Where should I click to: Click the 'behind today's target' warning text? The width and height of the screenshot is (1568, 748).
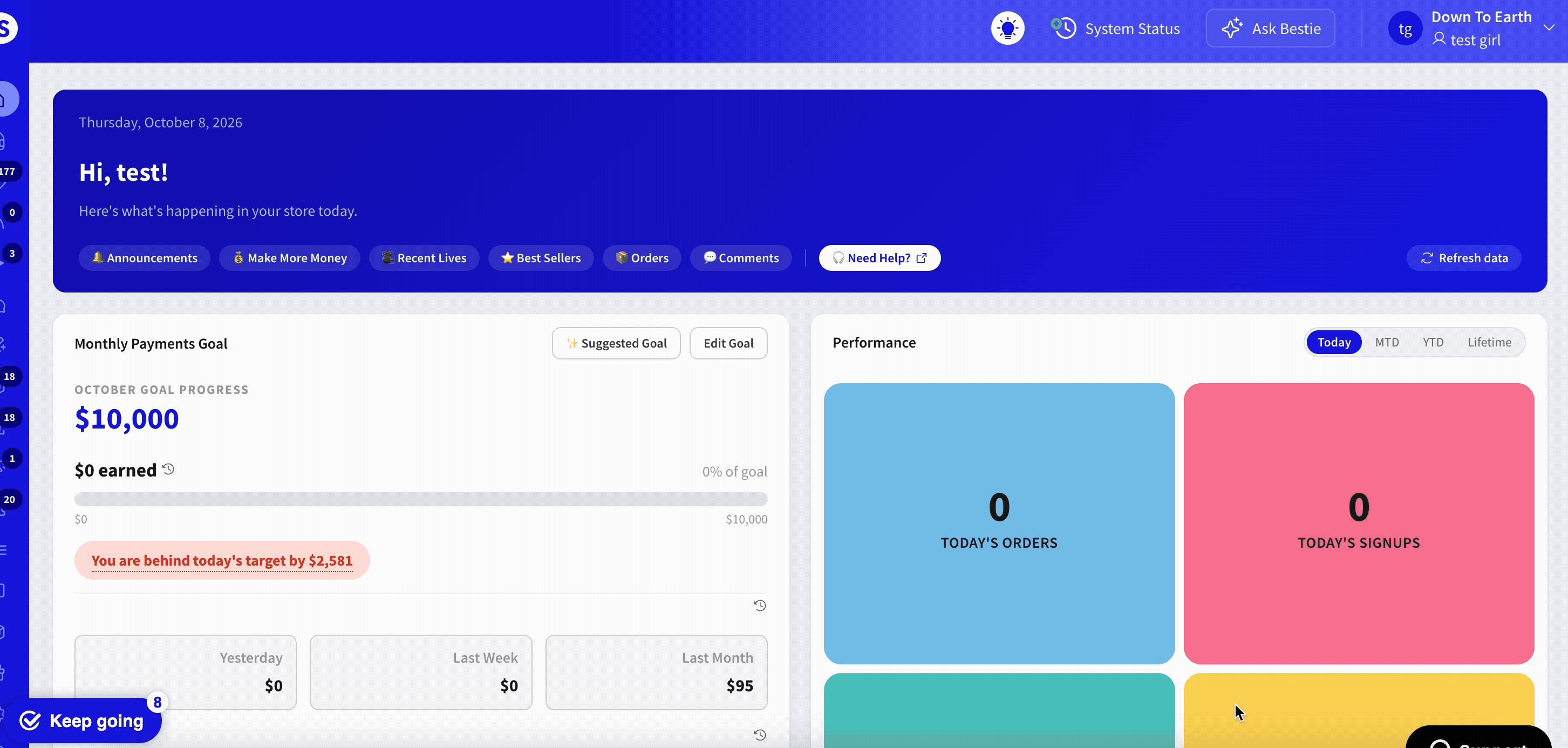[x=222, y=561]
